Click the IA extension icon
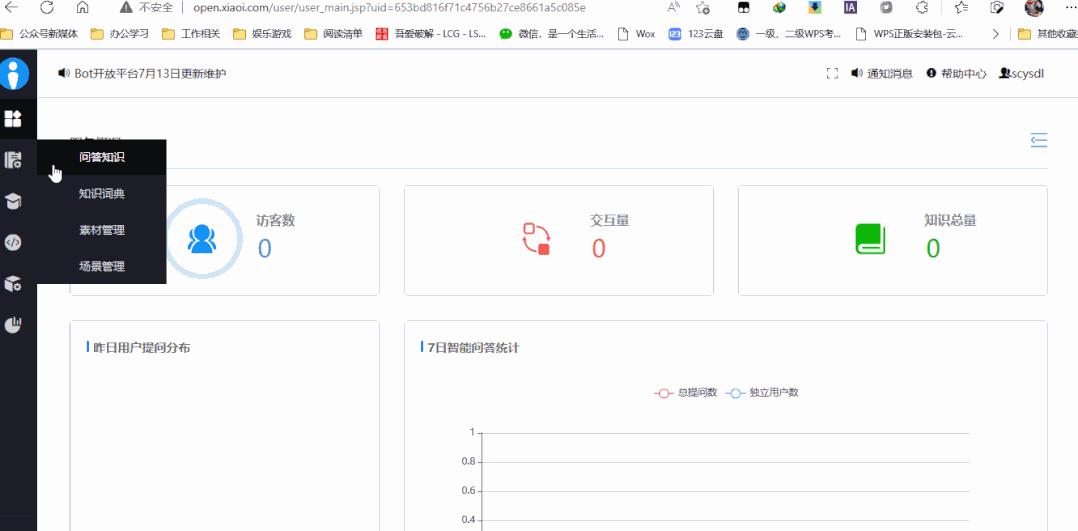The height and width of the screenshot is (531, 1078). pyautogui.click(x=850, y=8)
